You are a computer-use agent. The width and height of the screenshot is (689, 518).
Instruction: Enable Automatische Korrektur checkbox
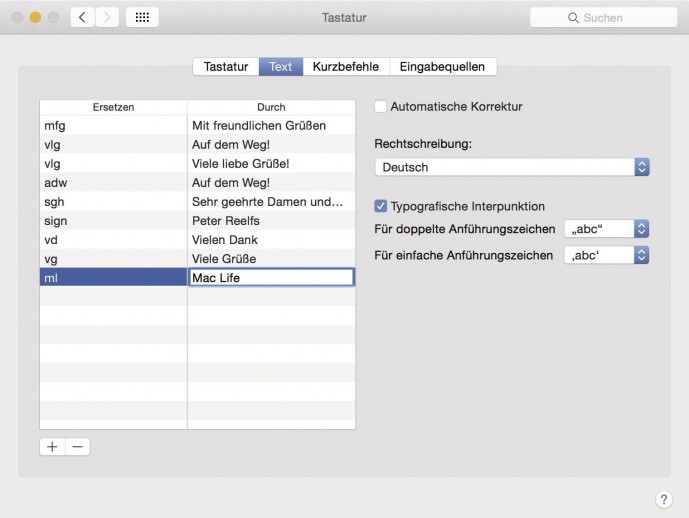pos(381,106)
